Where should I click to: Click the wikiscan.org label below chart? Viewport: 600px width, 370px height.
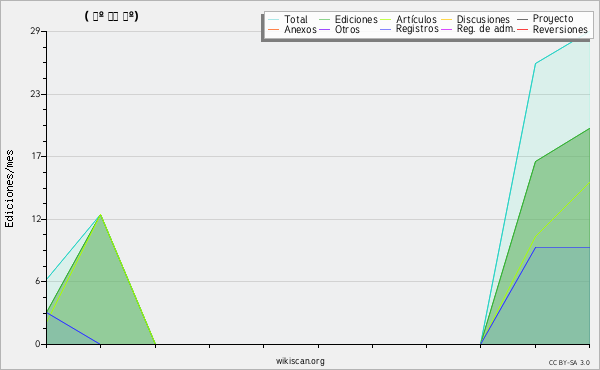[300, 361]
